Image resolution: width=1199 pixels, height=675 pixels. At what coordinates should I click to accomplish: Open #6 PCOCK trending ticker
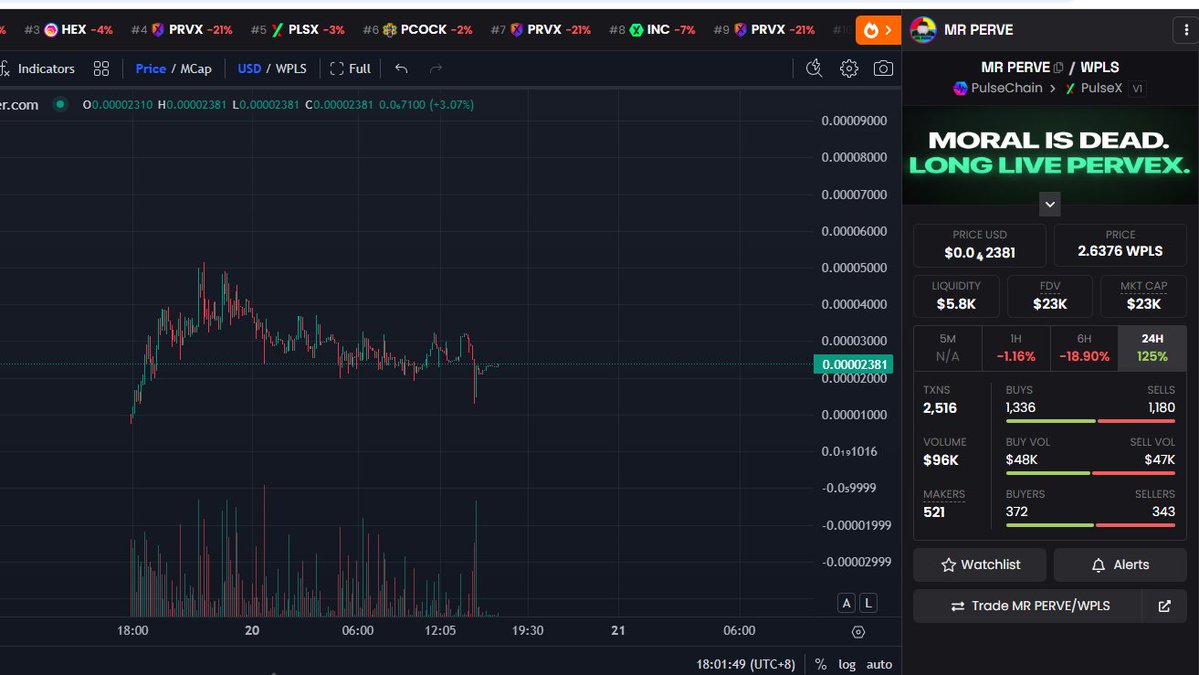pos(418,30)
